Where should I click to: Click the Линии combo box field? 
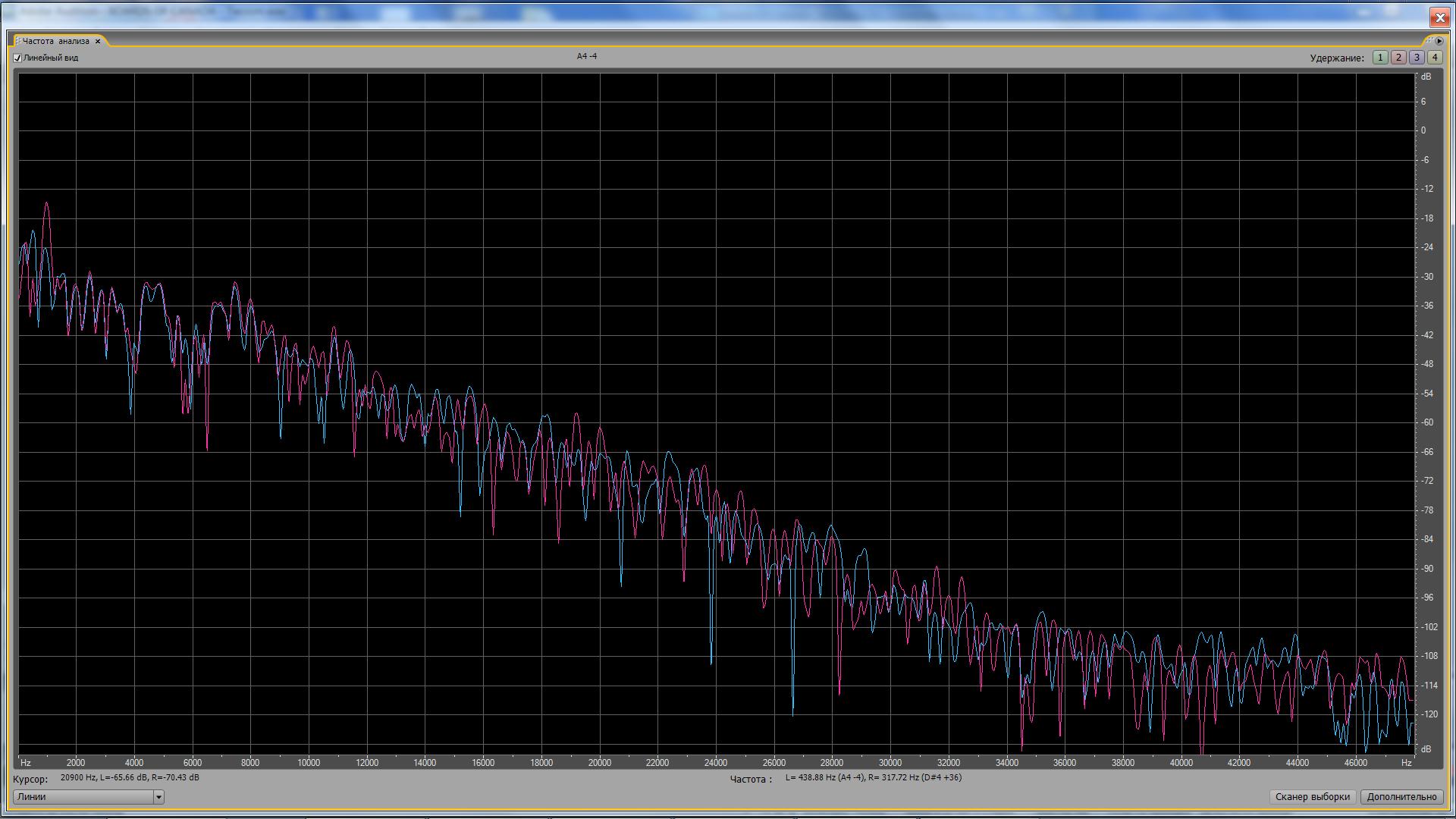(83, 797)
